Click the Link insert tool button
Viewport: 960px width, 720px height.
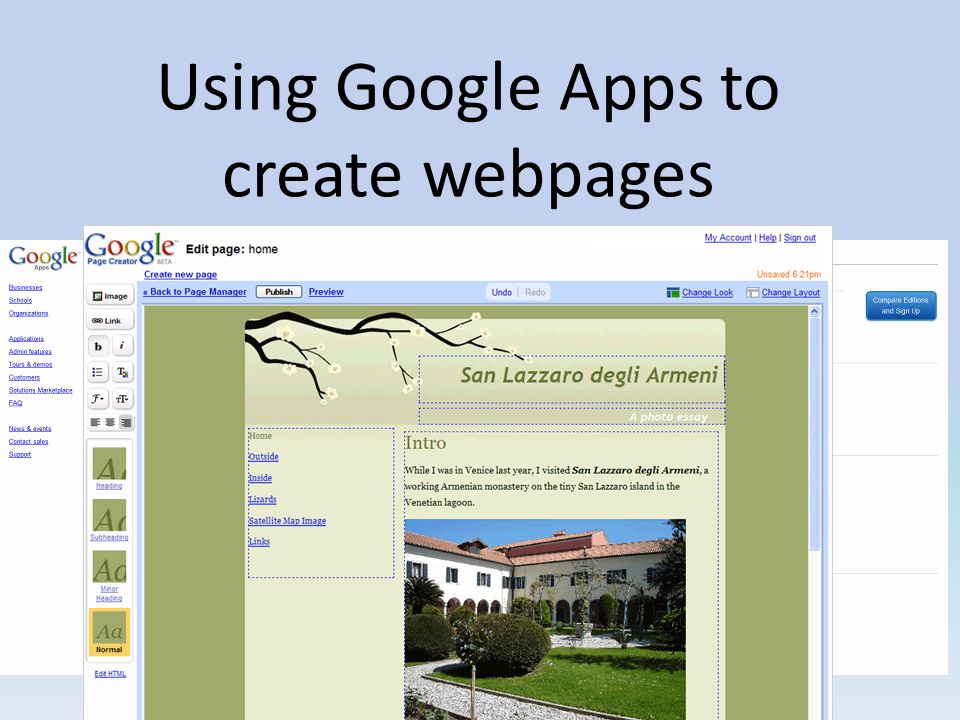coord(110,320)
